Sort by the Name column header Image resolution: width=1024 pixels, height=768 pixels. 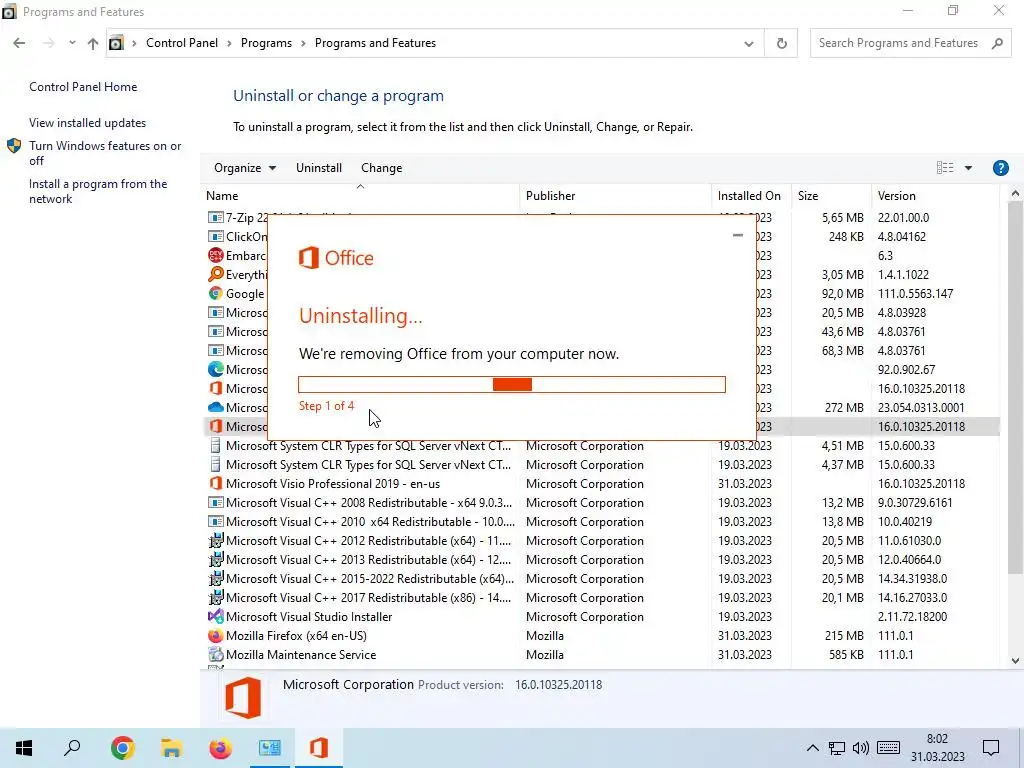[360, 196]
